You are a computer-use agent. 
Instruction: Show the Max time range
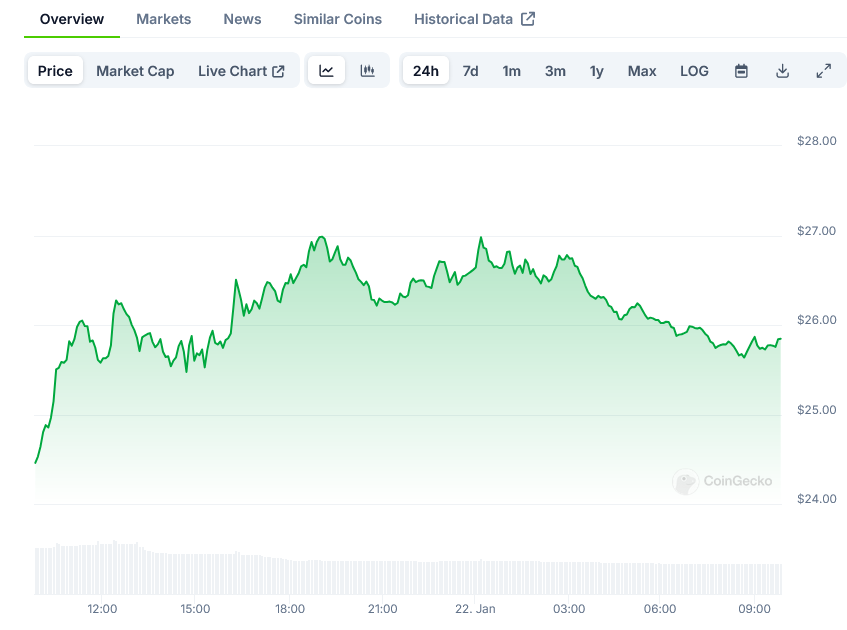[642, 71]
